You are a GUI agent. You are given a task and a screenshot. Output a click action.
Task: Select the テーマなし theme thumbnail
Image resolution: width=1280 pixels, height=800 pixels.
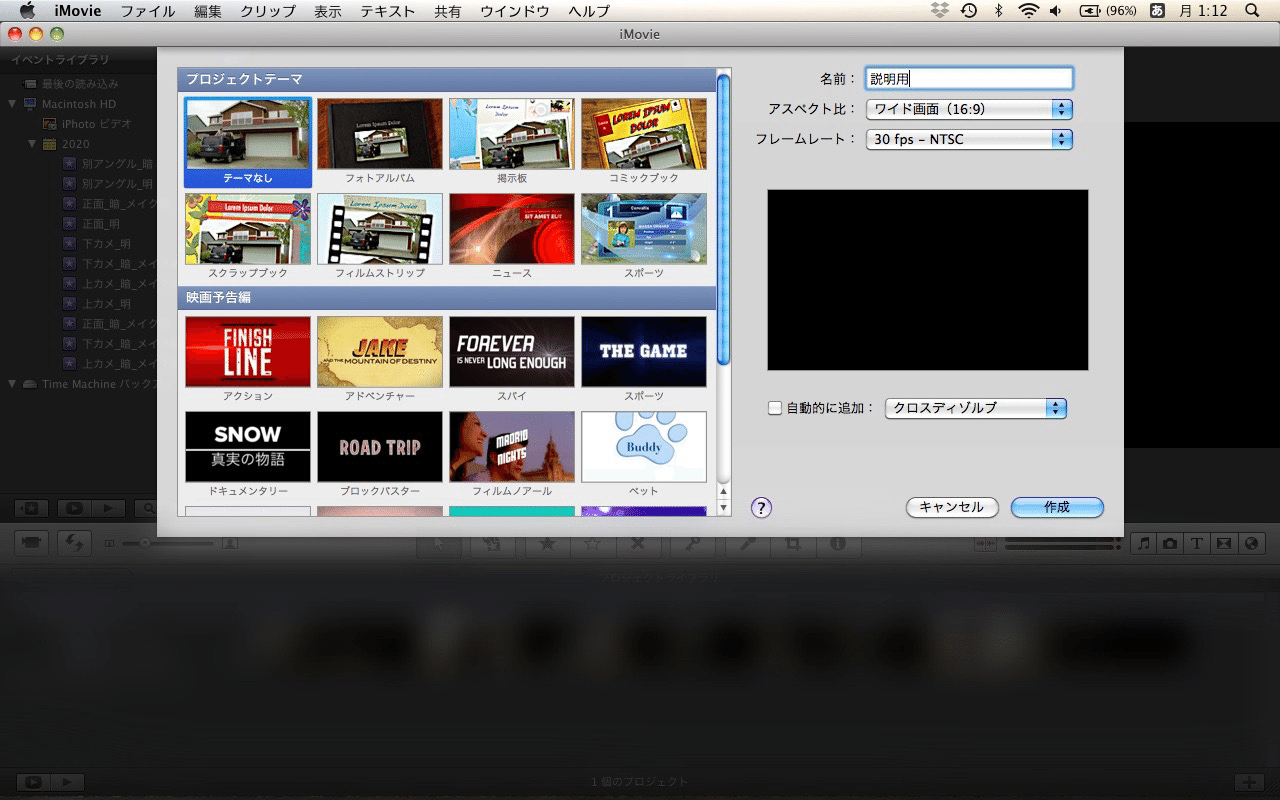tap(248, 141)
